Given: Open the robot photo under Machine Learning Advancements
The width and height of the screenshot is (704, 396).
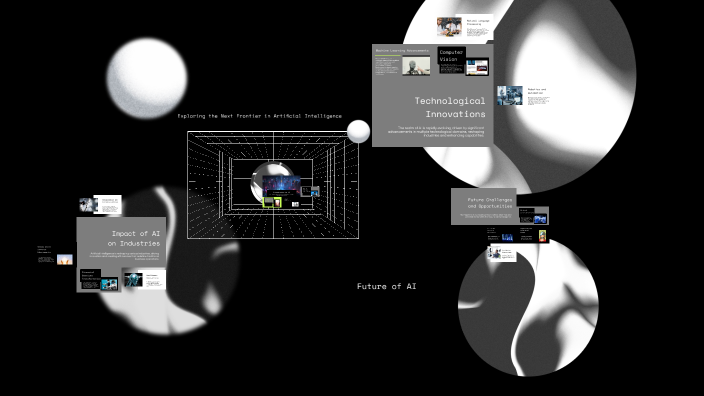Looking at the screenshot, I should 416,66.
